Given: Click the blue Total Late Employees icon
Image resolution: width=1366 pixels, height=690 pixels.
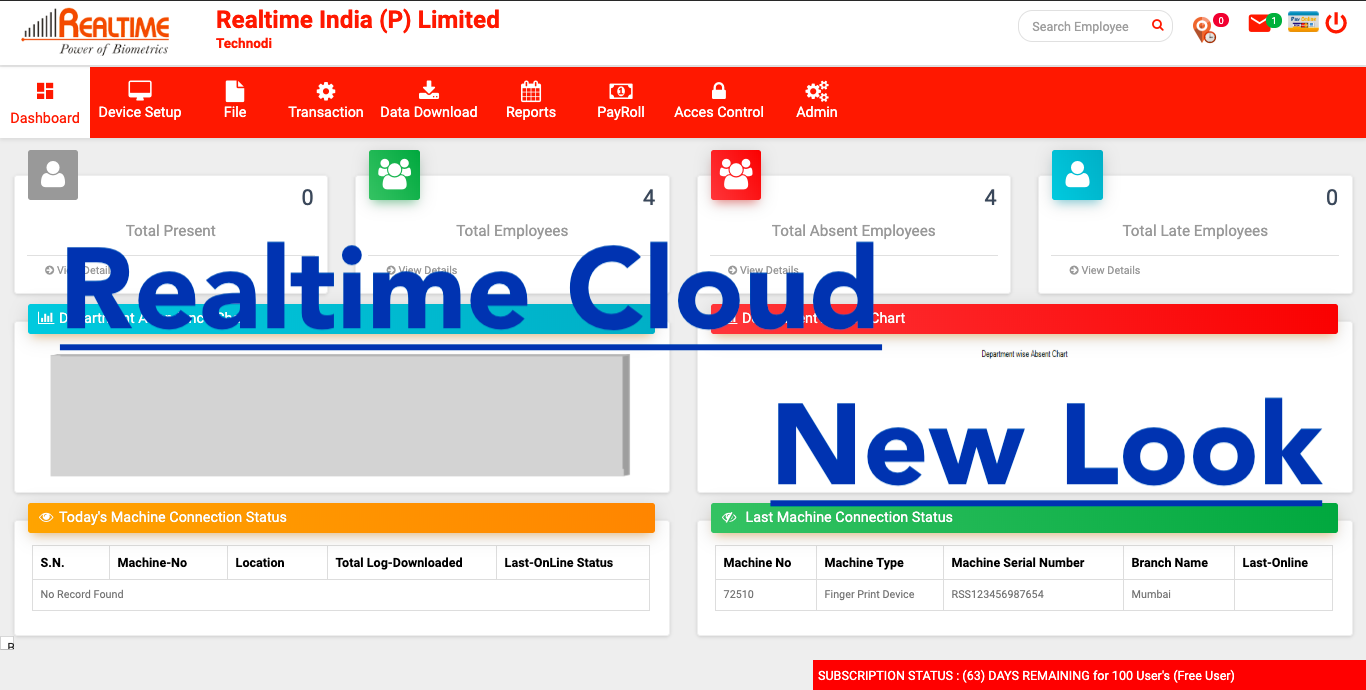Looking at the screenshot, I should coord(1077,174).
